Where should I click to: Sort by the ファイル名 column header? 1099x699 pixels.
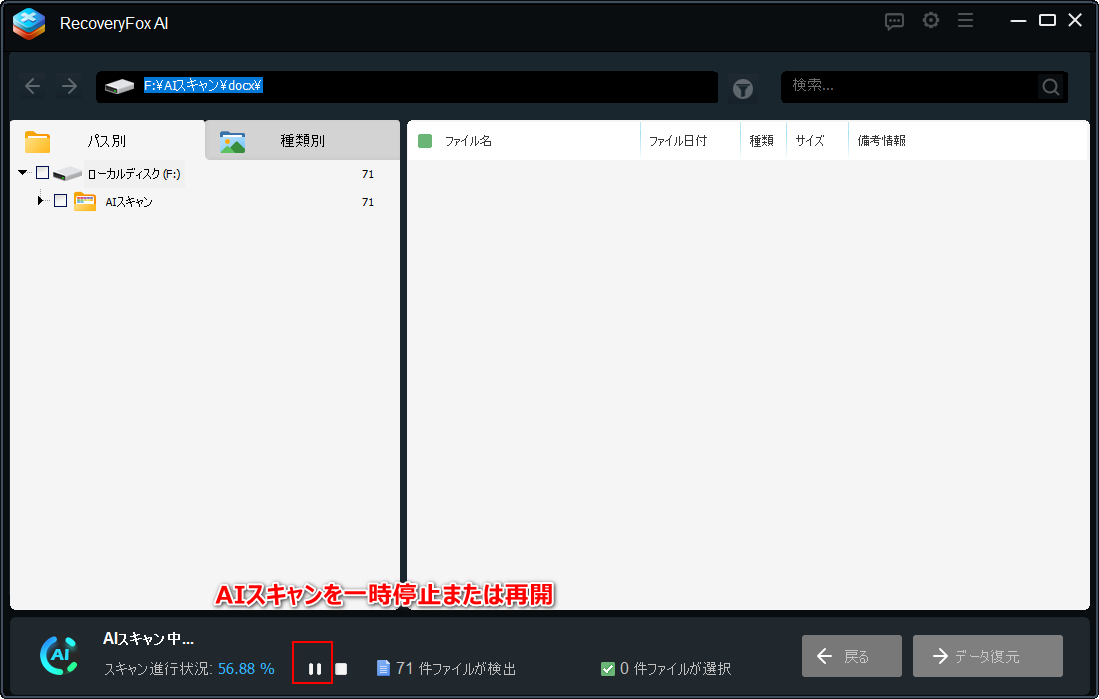click(x=468, y=141)
